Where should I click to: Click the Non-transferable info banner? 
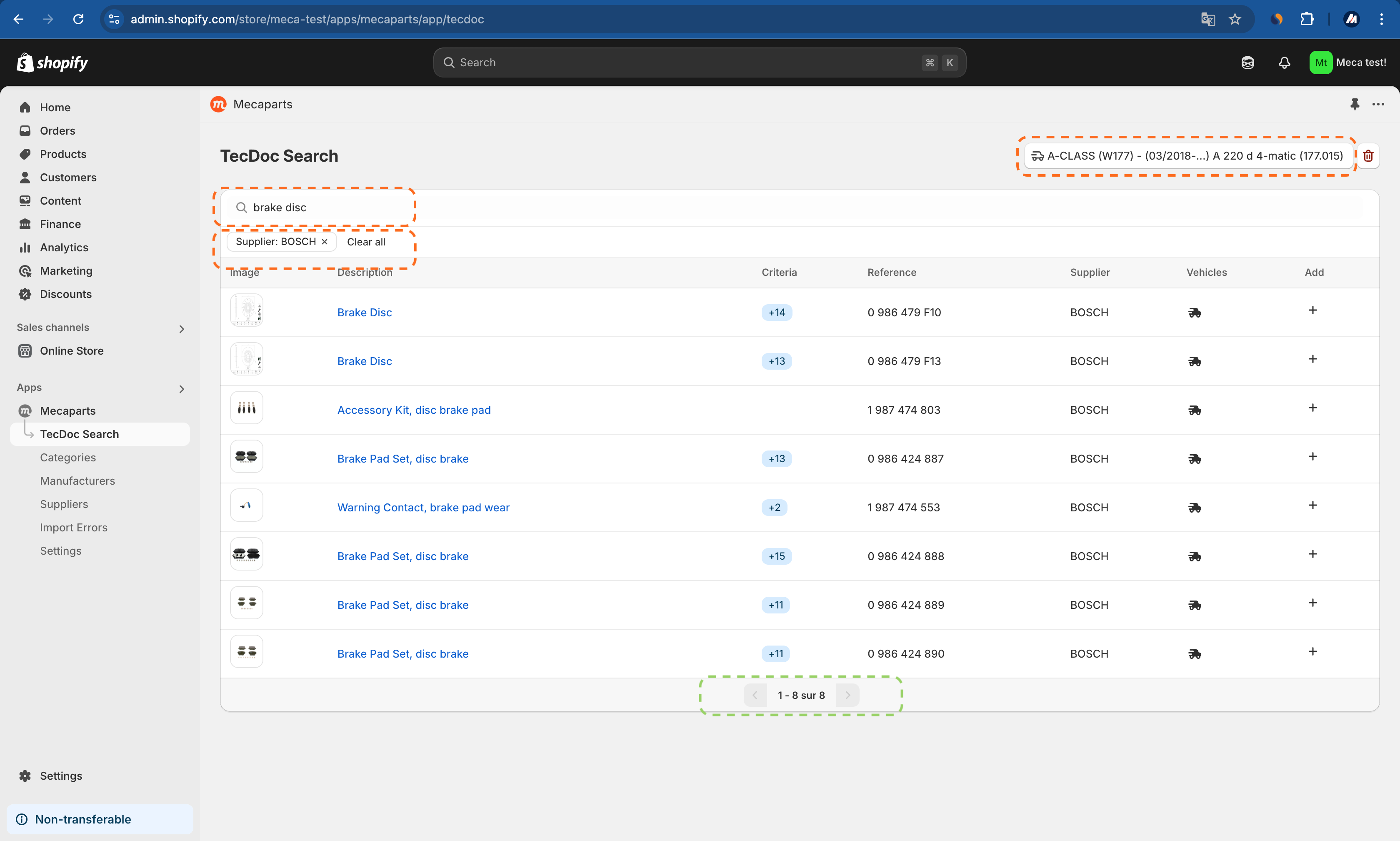[x=100, y=819]
